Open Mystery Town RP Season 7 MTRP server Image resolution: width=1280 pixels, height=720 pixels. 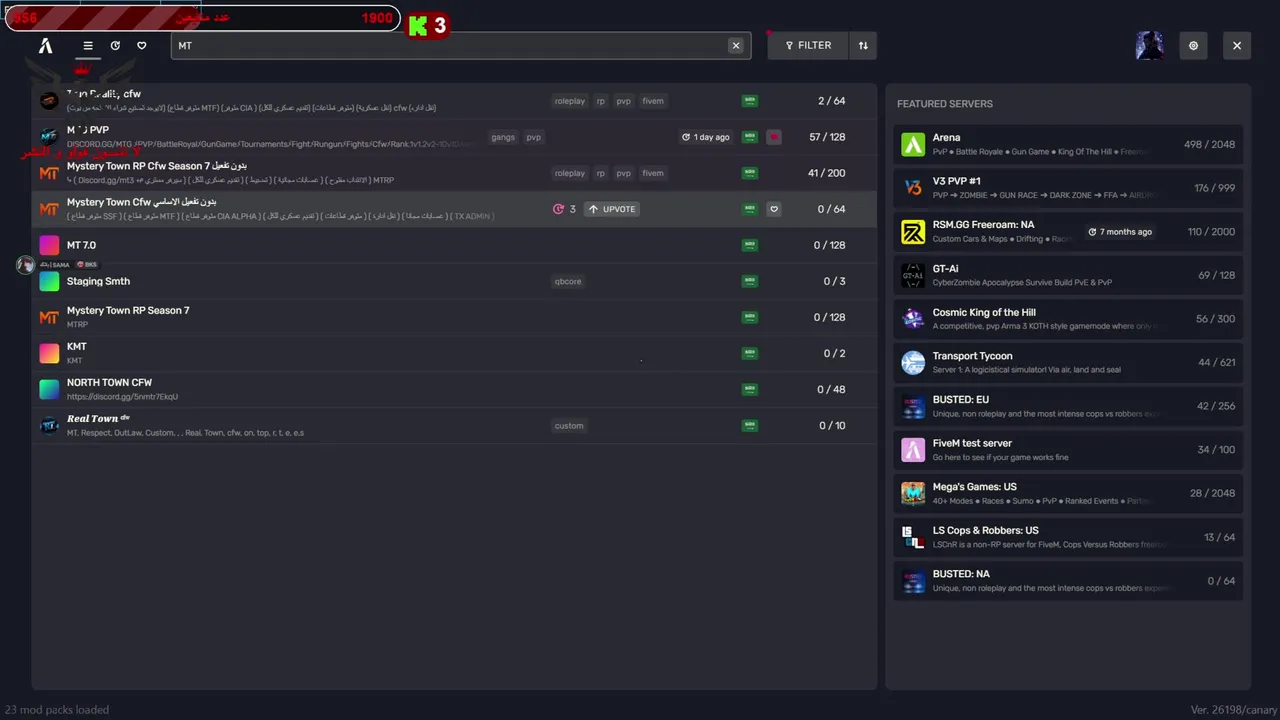[x=454, y=317]
